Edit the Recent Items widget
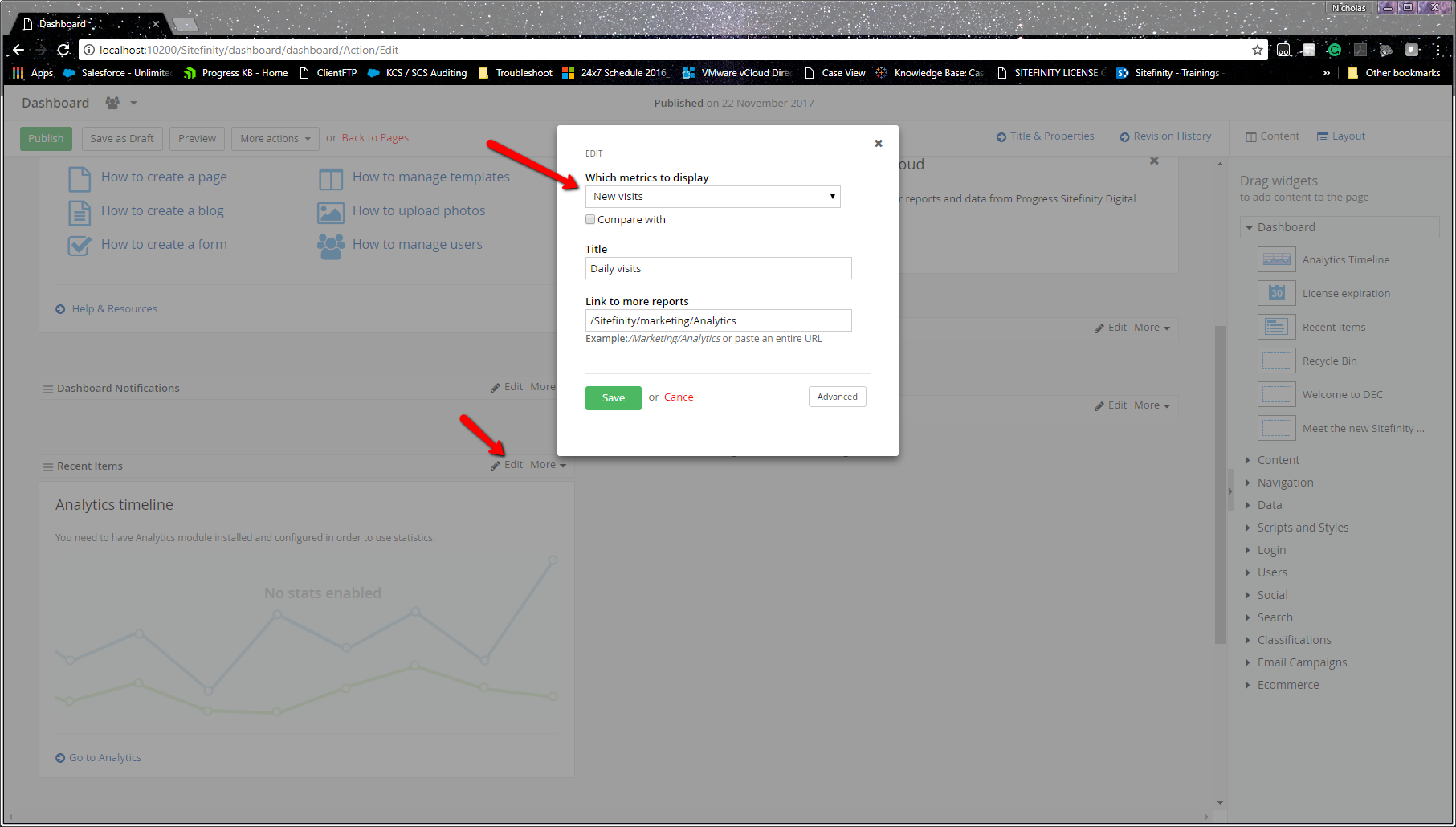This screenshot has height=827, width=1456. tap(507, 465)
